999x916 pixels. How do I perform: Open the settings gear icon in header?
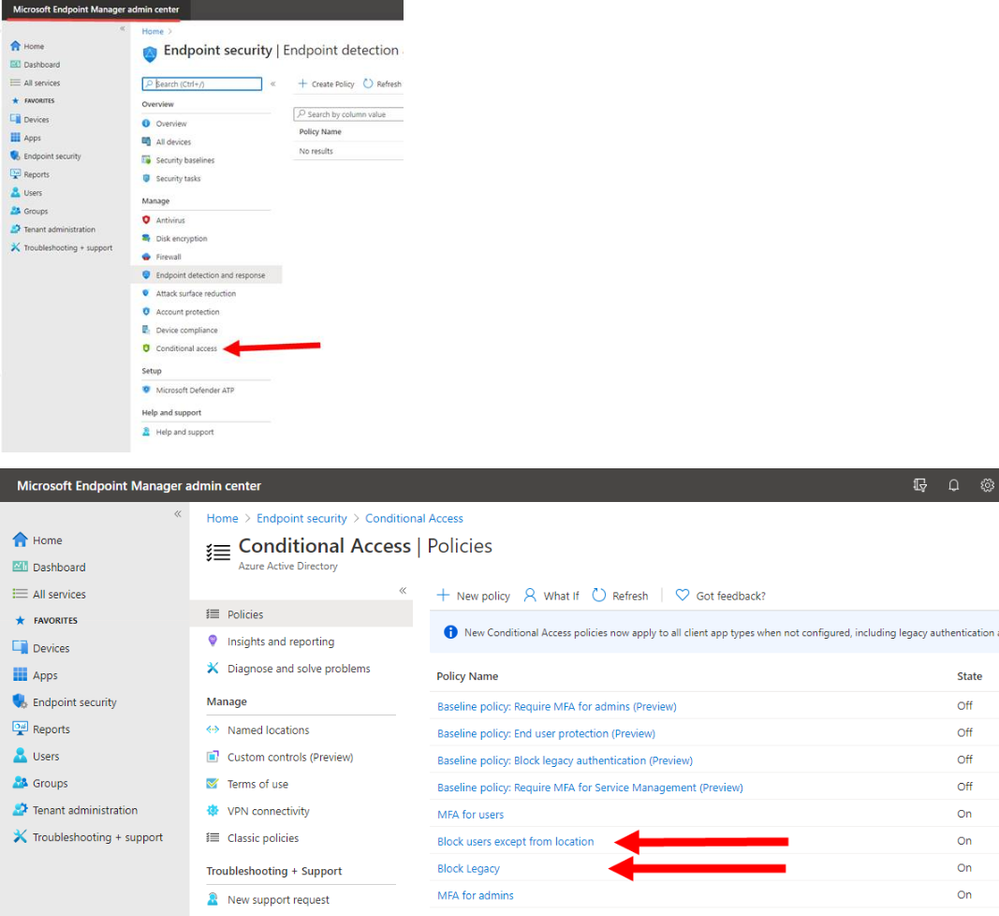coord(987,485)
